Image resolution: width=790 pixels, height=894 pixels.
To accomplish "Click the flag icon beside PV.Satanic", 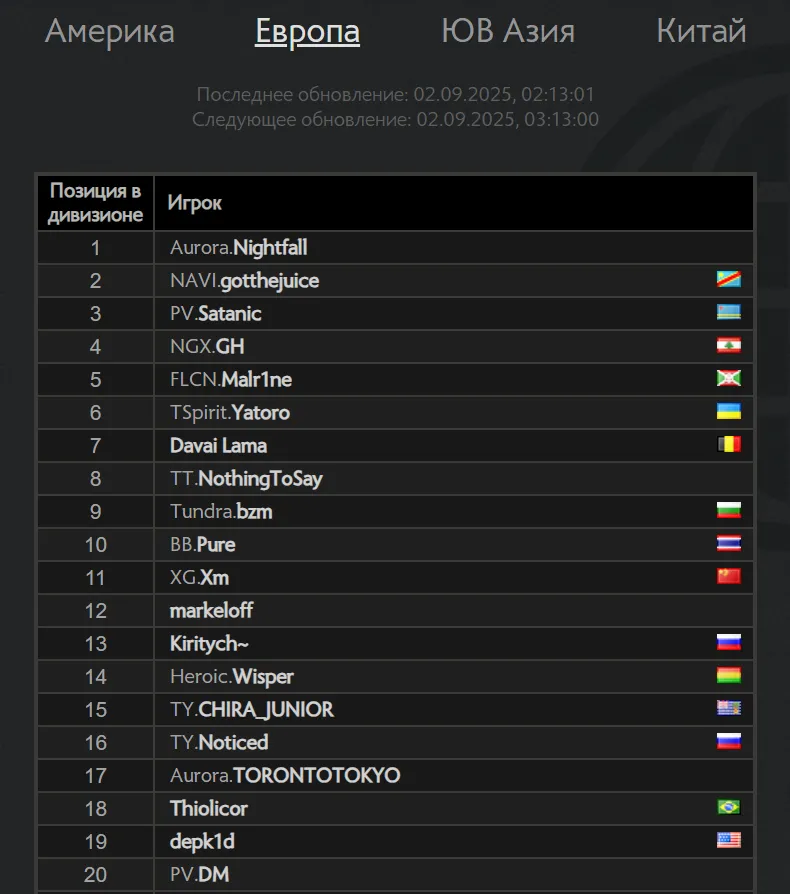I will point(728,312).
